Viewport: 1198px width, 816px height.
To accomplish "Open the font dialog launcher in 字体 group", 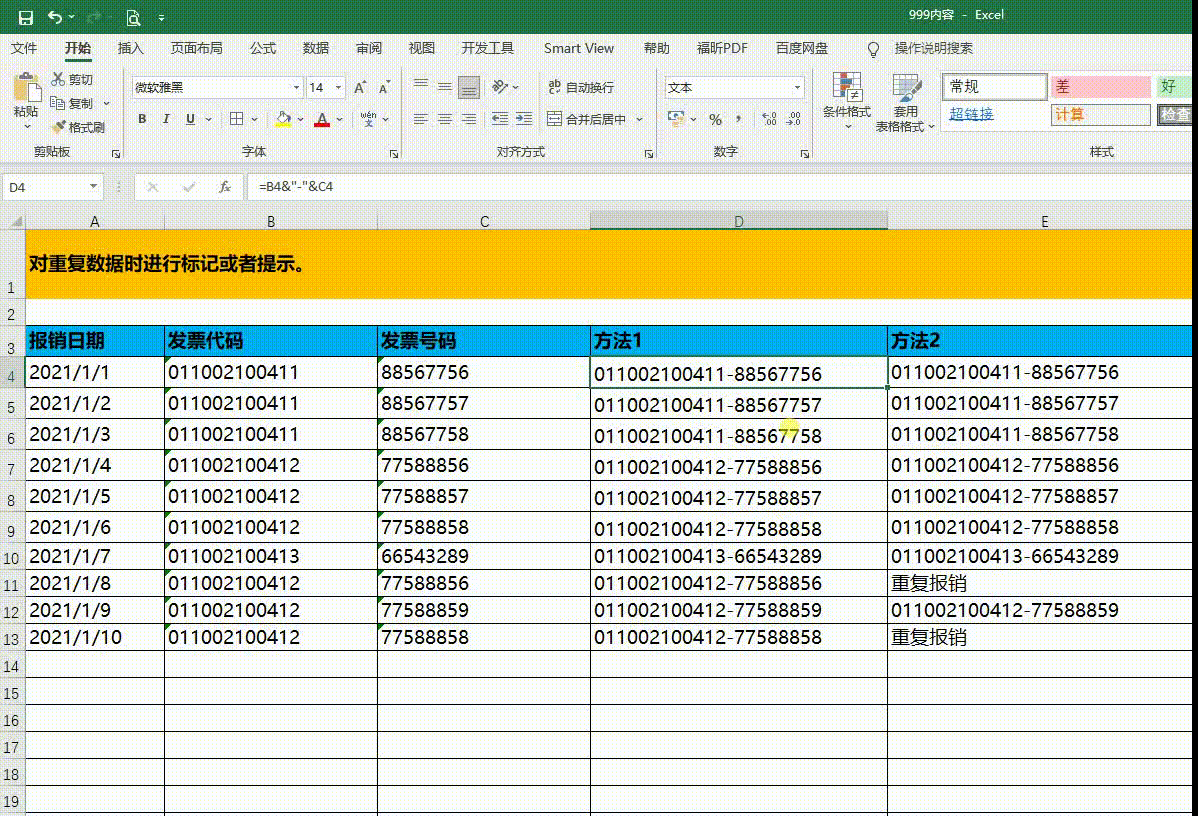I will click(393, 154).
